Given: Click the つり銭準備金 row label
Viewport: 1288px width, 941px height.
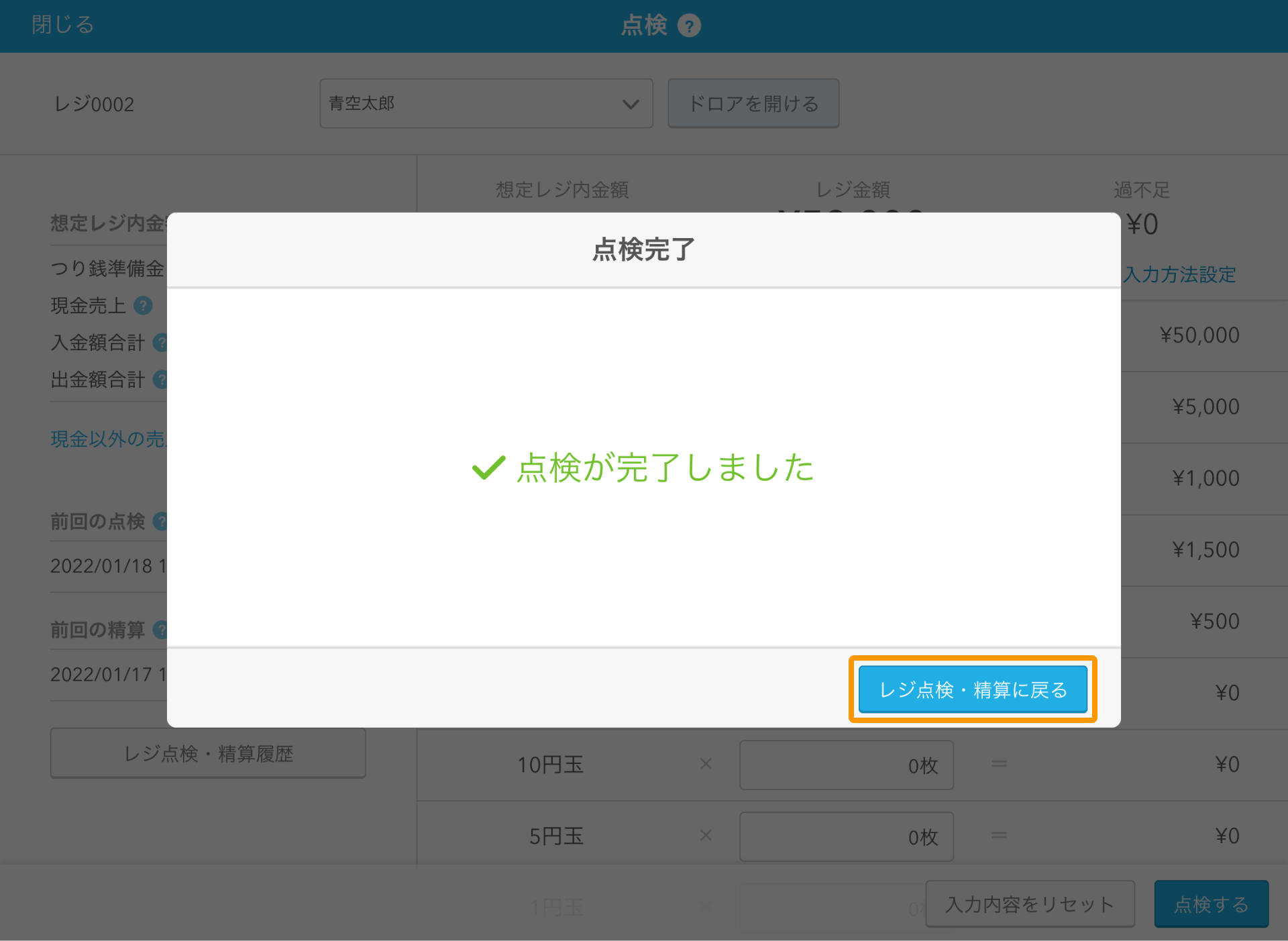Looking at the screenshot, I should pyautogui.click(x=107, y=269).
